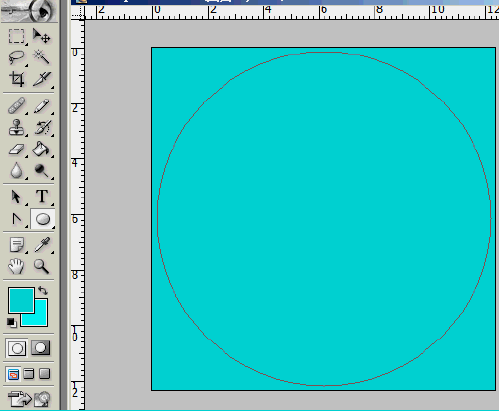Switch to Full Screen with menu bar

(29, 374)
